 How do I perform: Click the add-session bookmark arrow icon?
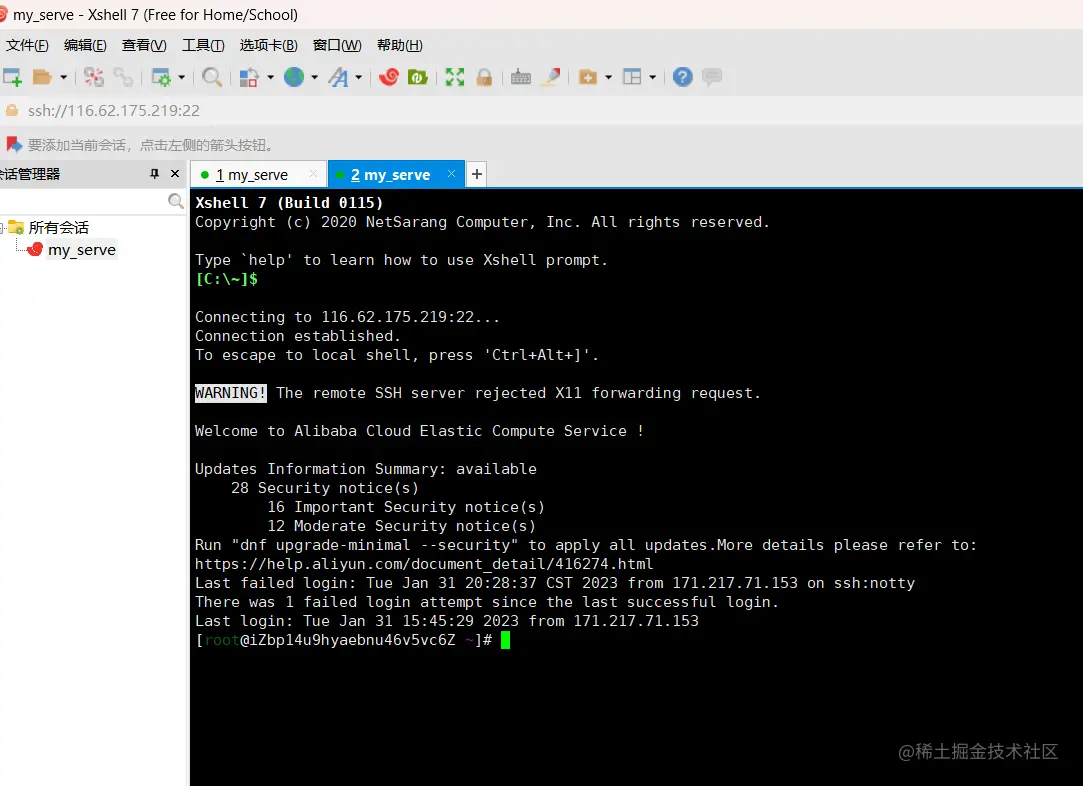14,144
